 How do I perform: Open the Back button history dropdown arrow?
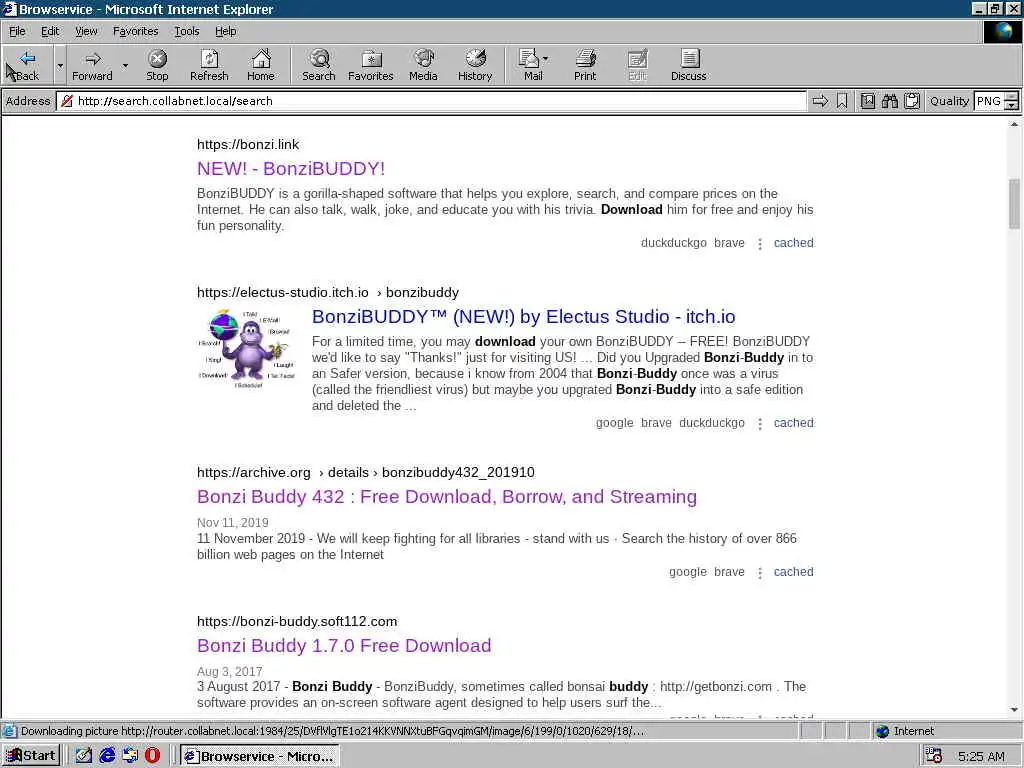click(60, 65)
